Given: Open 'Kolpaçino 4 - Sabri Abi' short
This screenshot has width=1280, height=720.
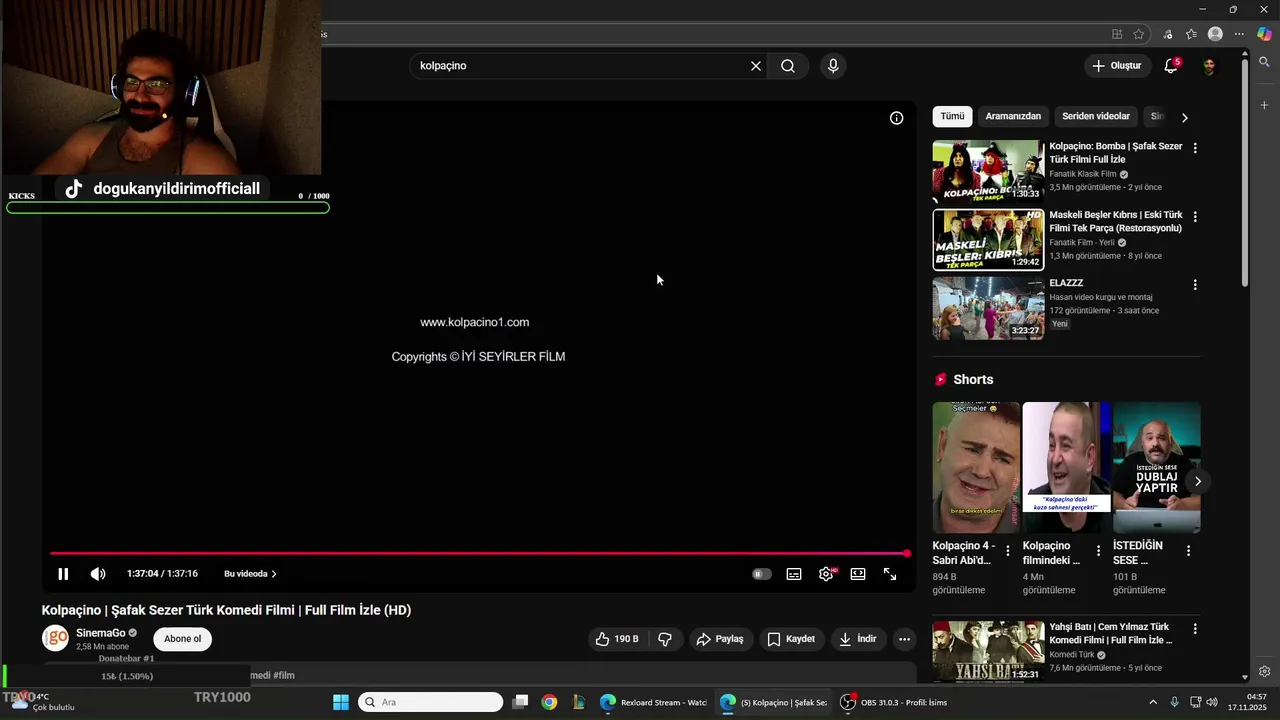Looking at the screenshot, I should click(x=976, y=468).
